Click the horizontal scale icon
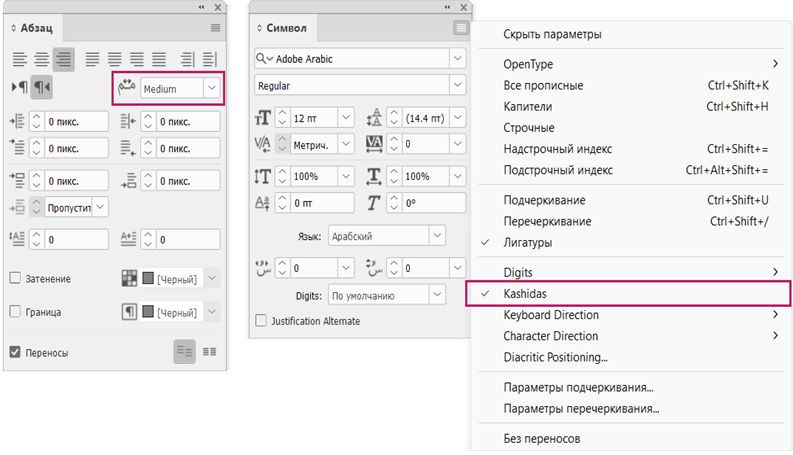Image resolution: width=793 pixels, height=455 pixels. pyautogui.click(x=374, y=176)
